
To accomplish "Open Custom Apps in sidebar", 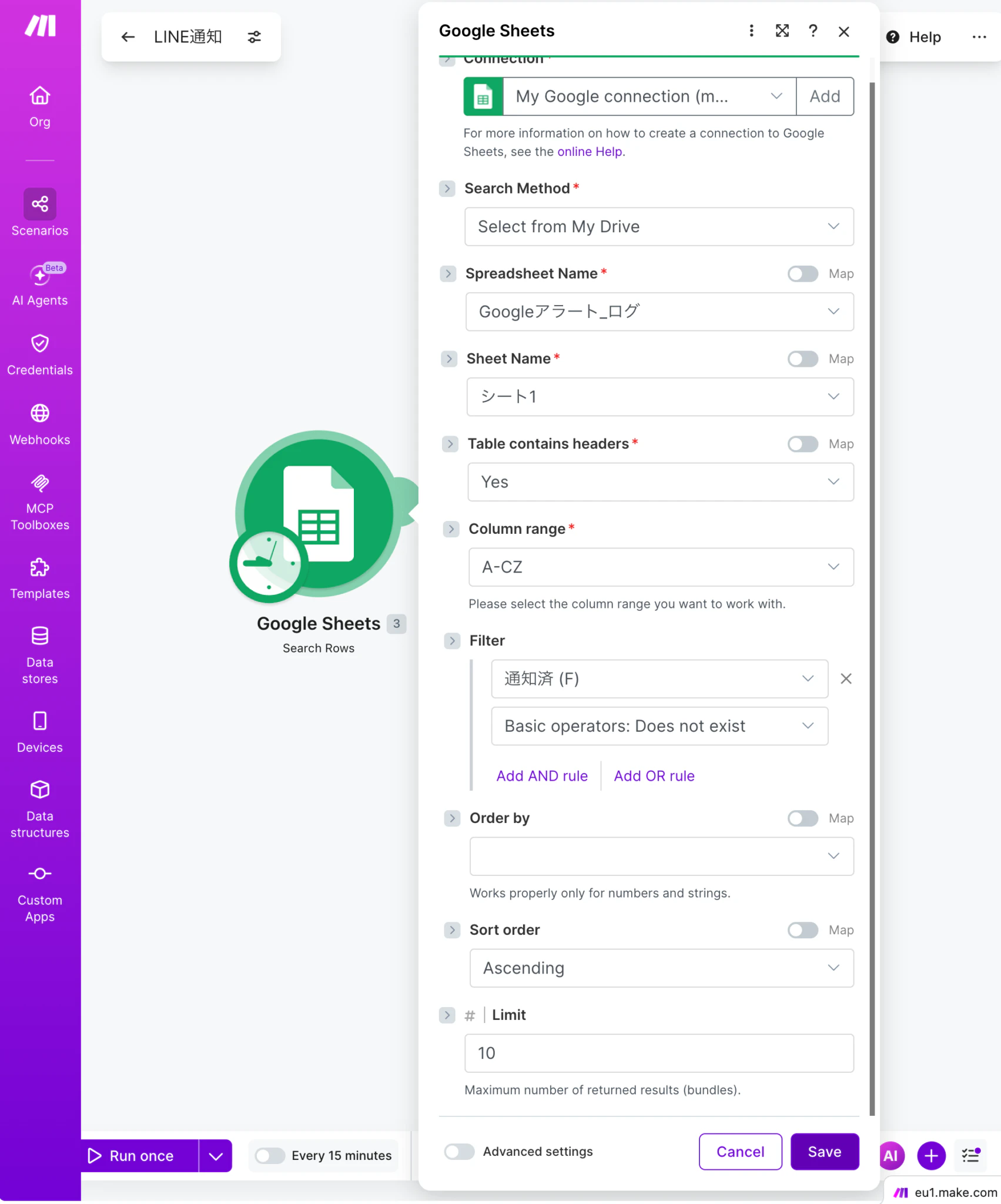I will click(x=40, y=894).
